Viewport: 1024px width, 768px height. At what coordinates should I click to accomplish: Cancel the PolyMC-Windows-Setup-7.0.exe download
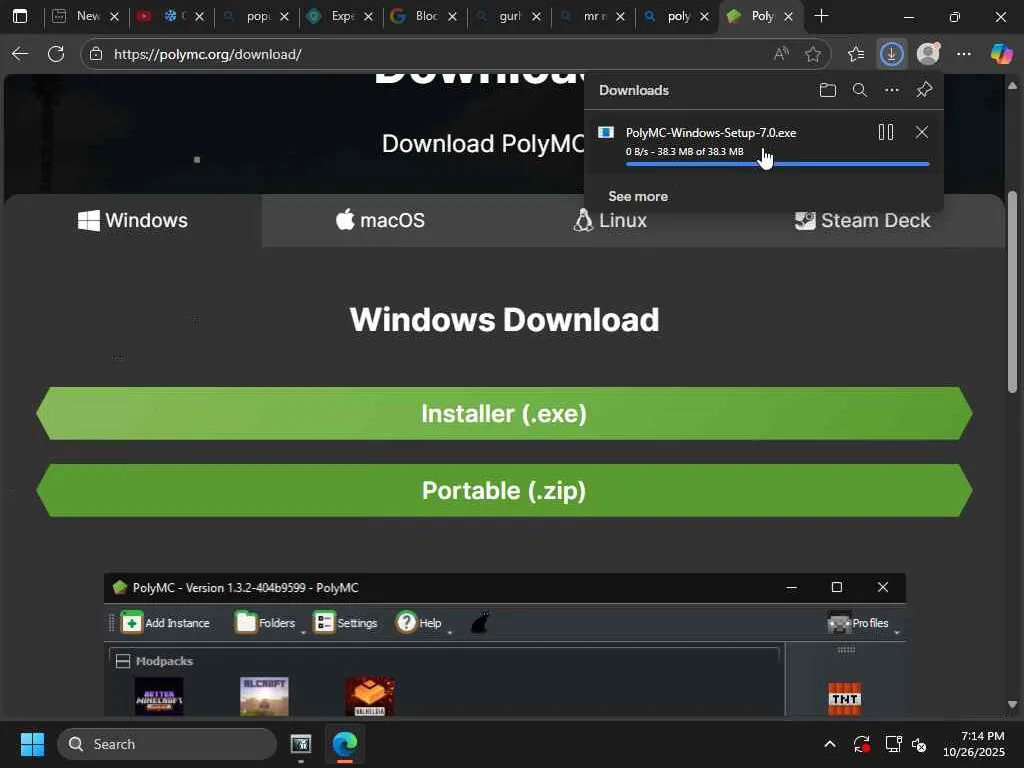921,133
